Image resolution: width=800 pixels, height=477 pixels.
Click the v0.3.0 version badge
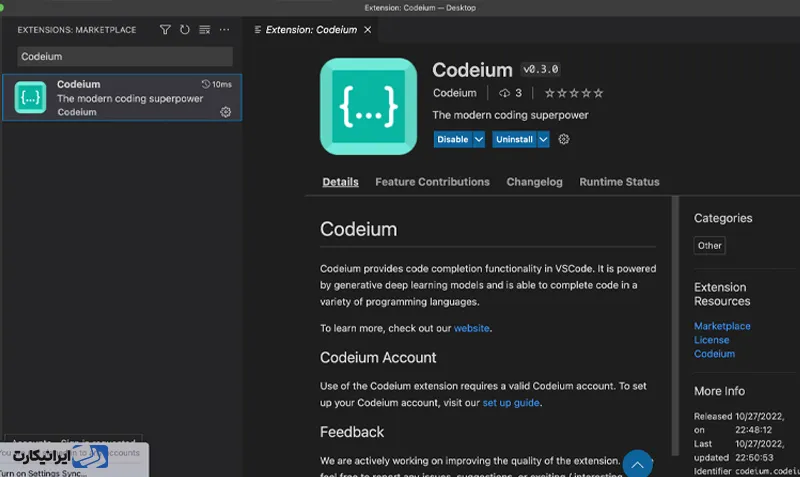point(541,69)
